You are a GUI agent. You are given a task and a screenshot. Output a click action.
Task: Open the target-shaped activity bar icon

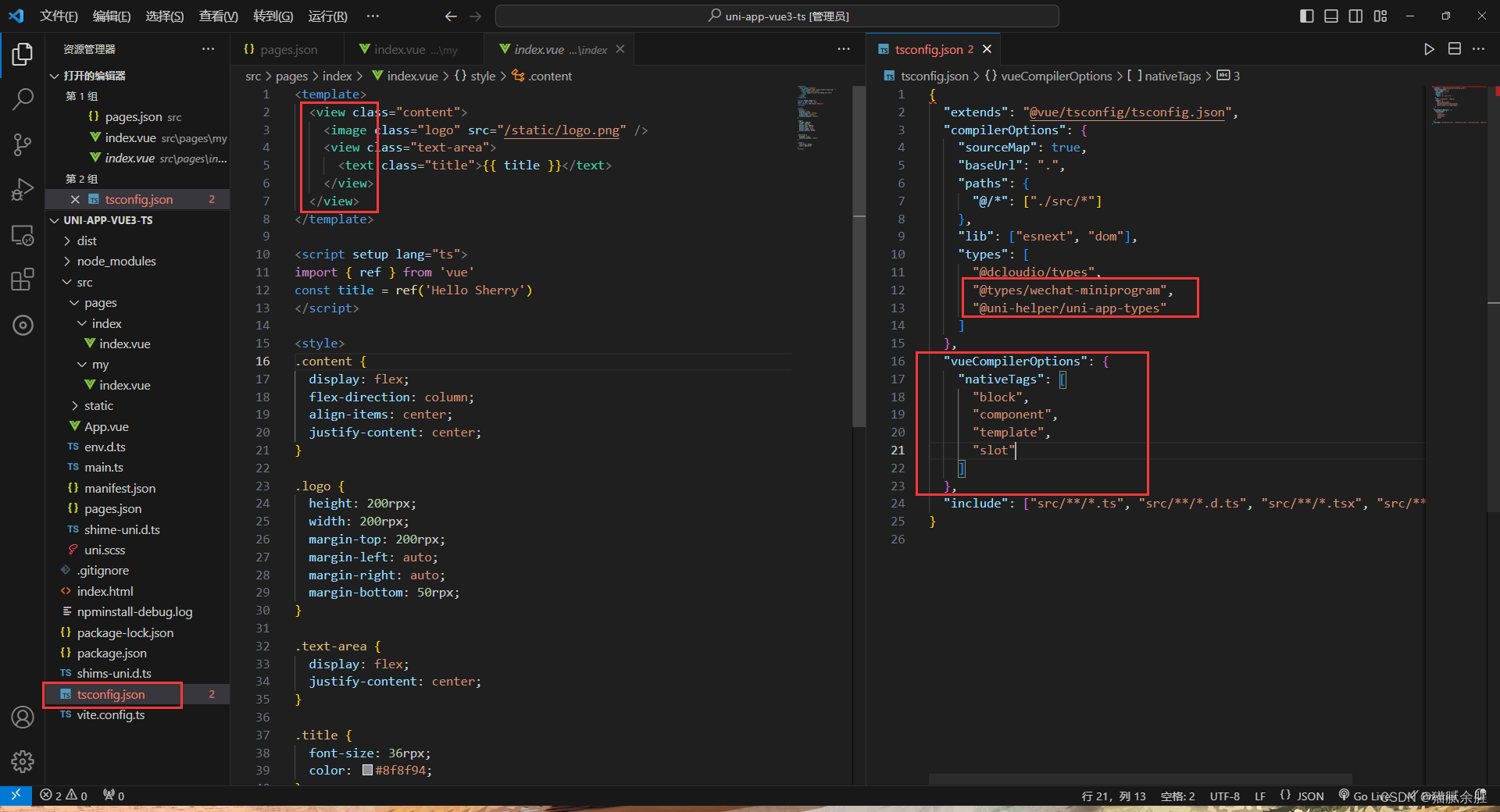coord(23,325)
